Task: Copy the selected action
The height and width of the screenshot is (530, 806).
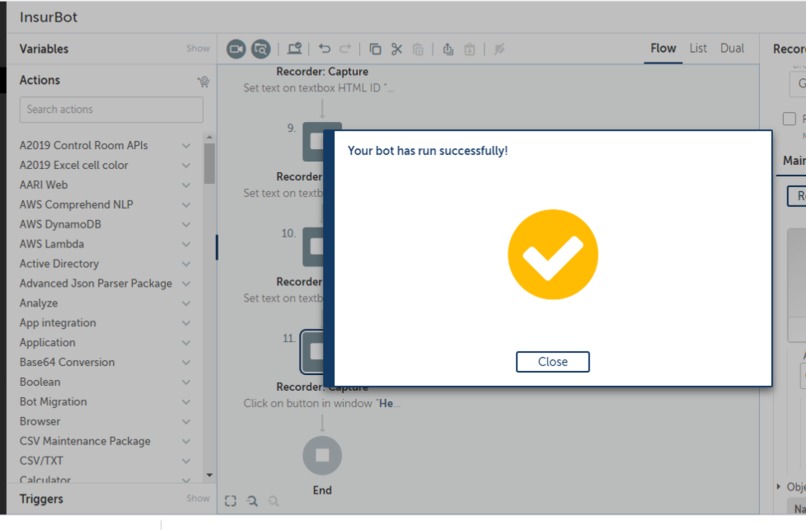Action: point(375,49)
